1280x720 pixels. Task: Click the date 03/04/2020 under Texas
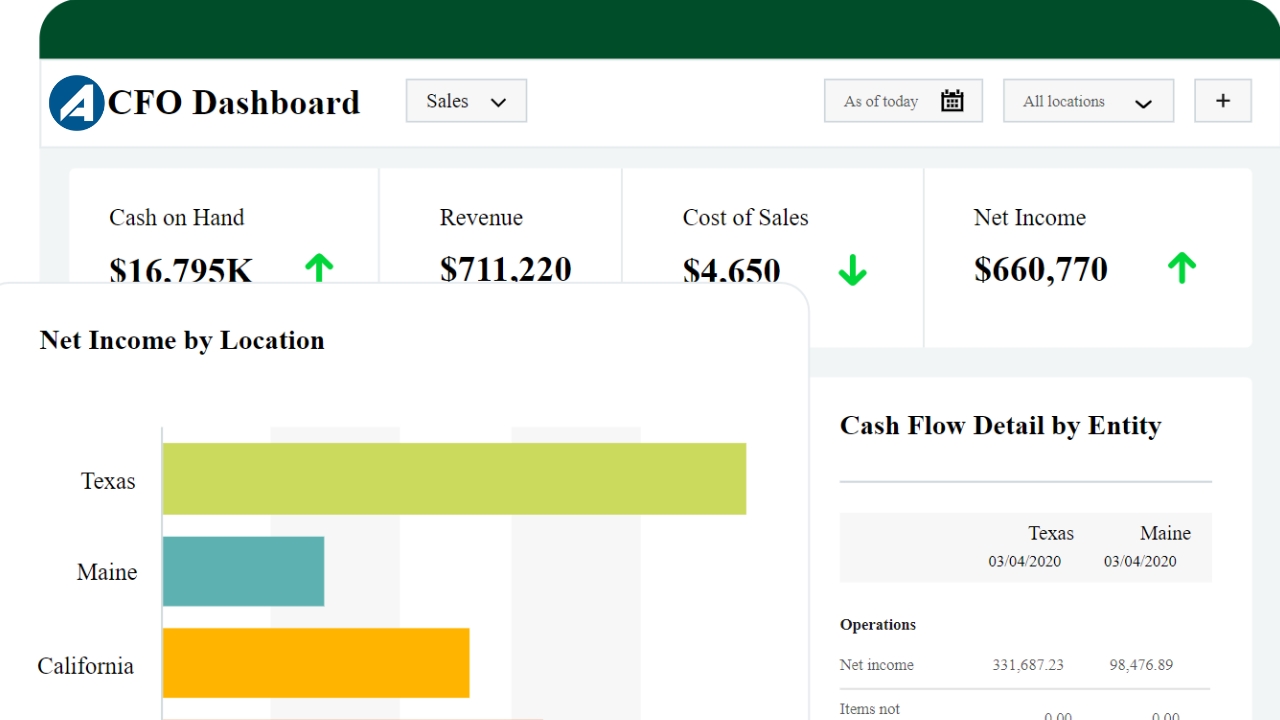(1025, 561)
